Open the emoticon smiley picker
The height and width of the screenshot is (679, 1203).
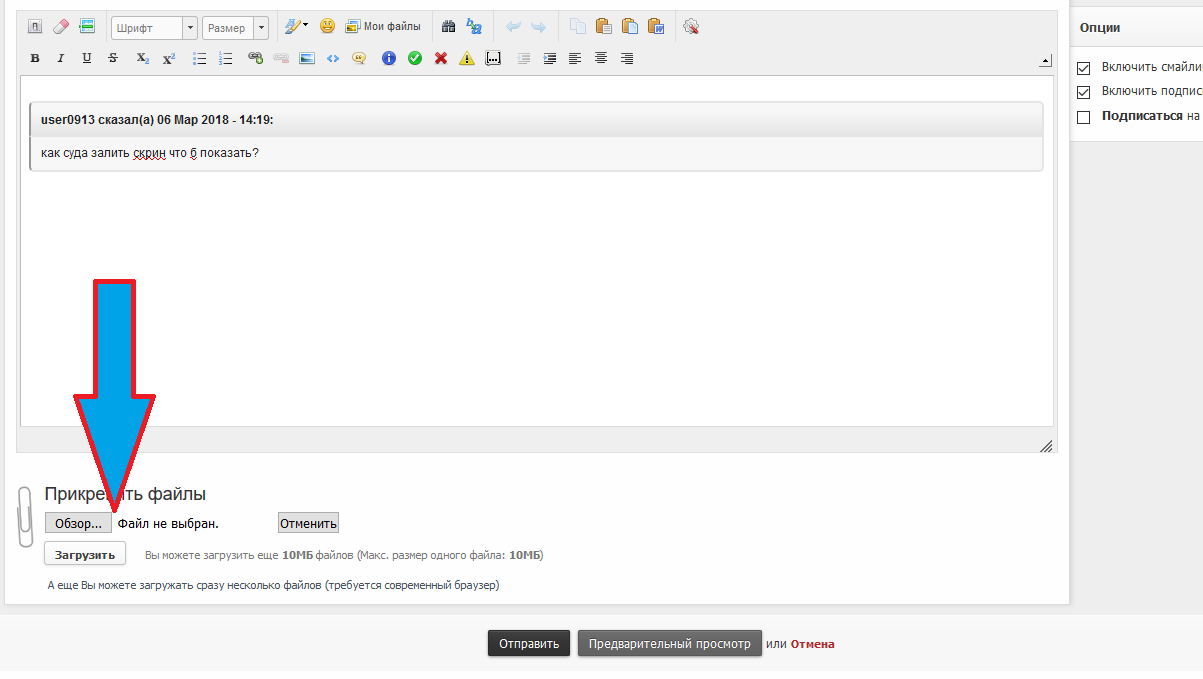(327, 27)
